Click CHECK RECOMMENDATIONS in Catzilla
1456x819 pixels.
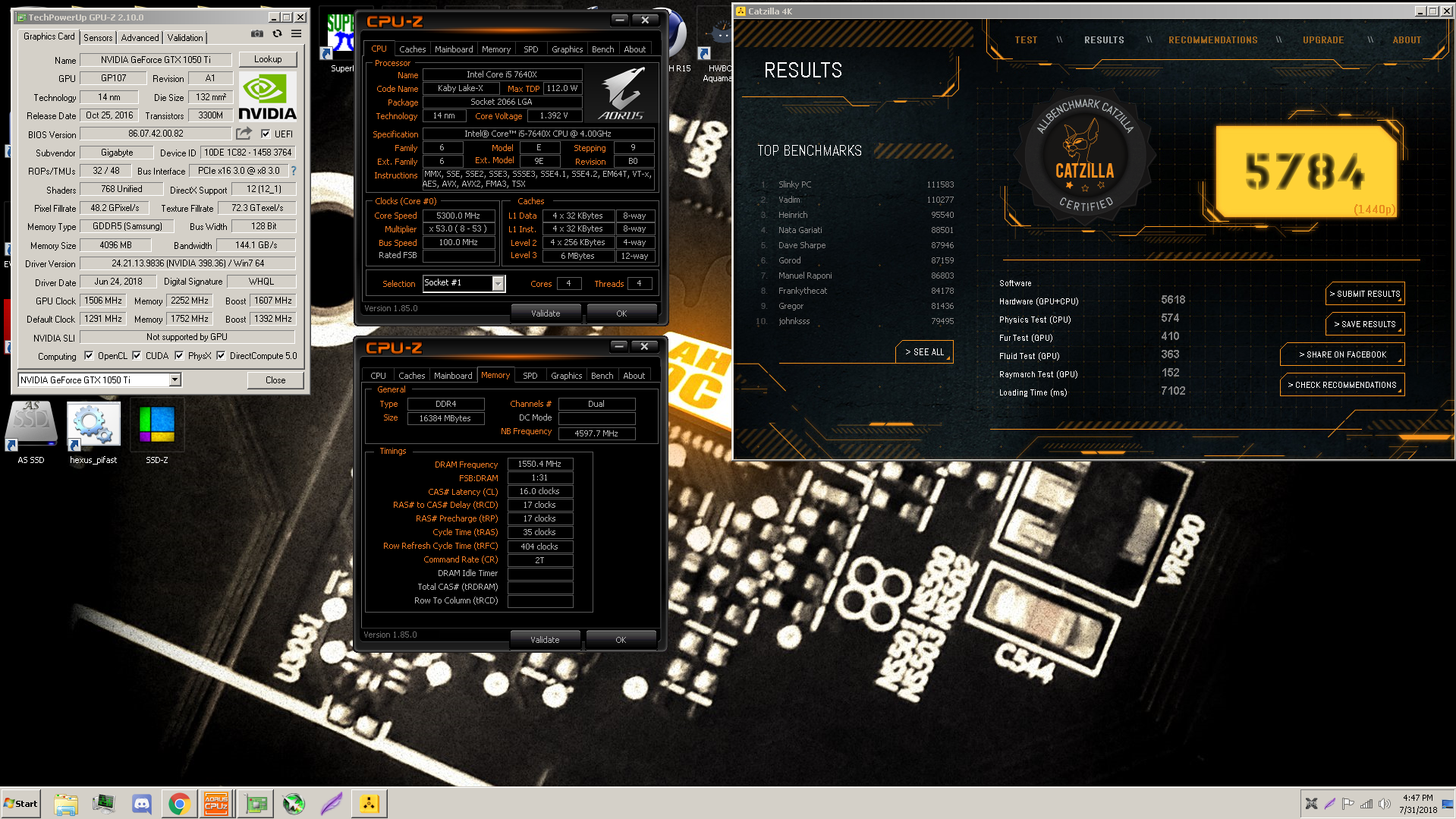[1342, 385]
